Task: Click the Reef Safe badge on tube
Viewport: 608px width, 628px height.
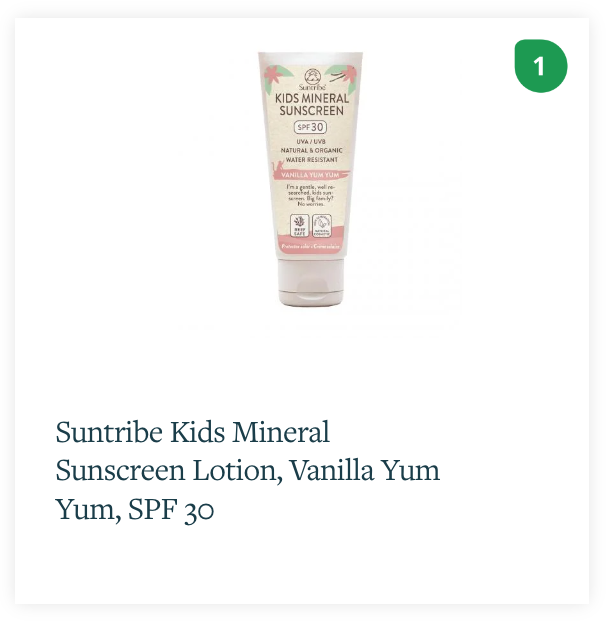Action: click(x=299, y=225)
